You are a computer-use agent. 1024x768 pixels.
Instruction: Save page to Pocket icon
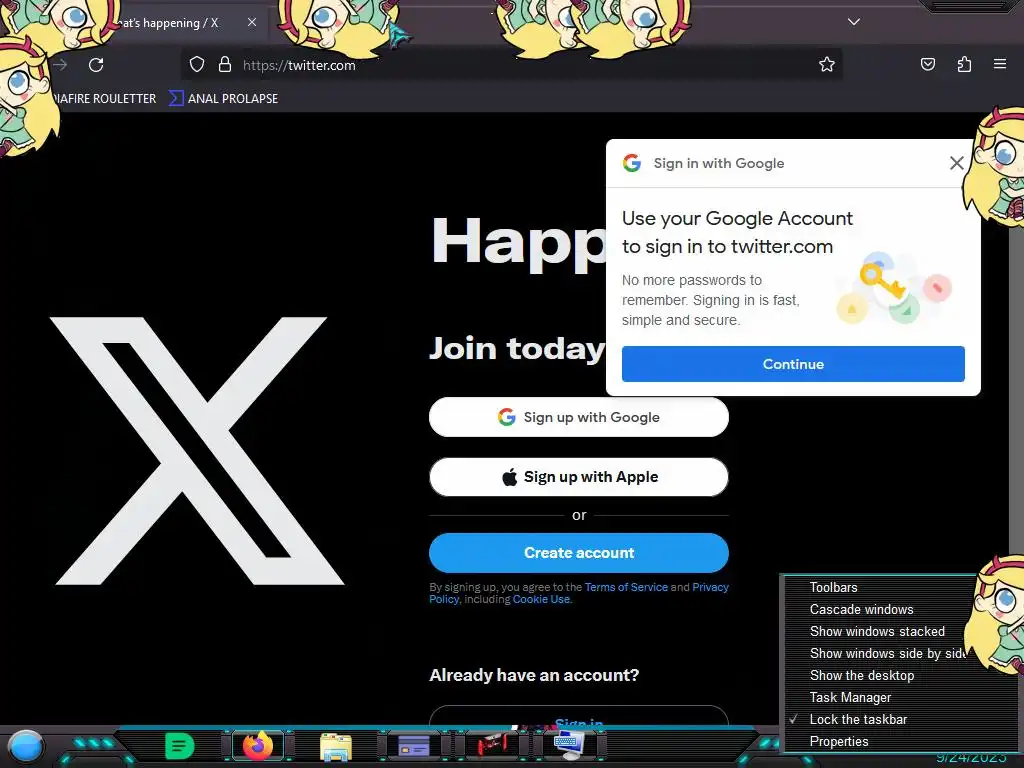[x=927, y=65]
